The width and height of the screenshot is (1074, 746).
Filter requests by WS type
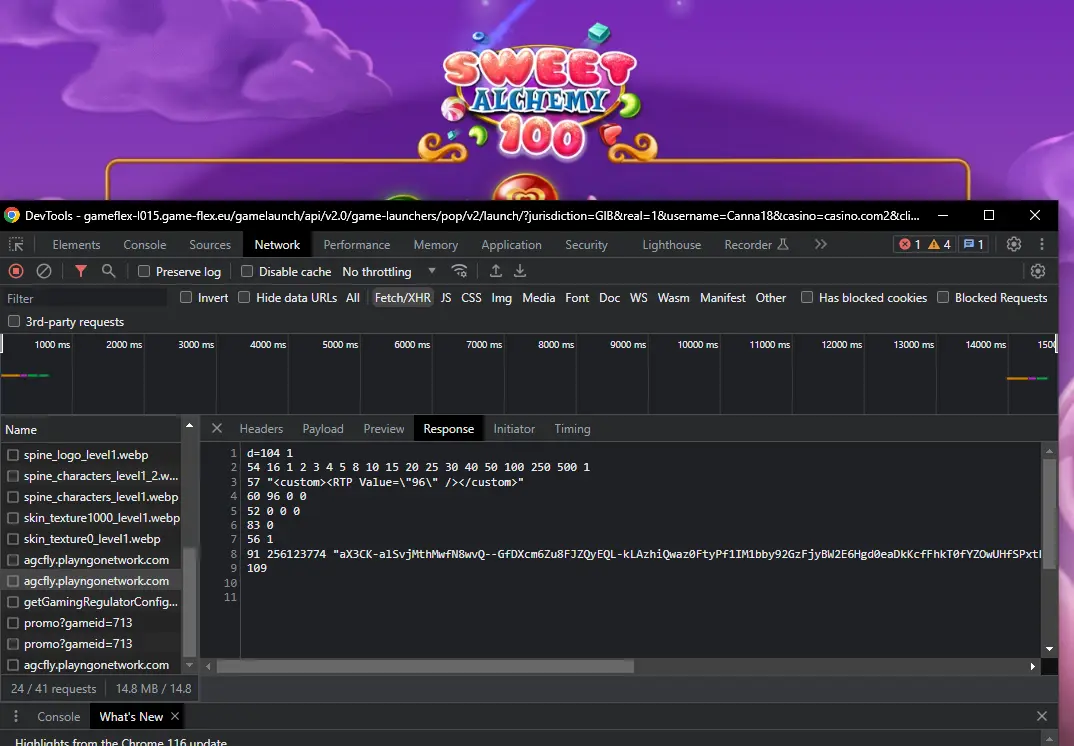pos(638,298)
